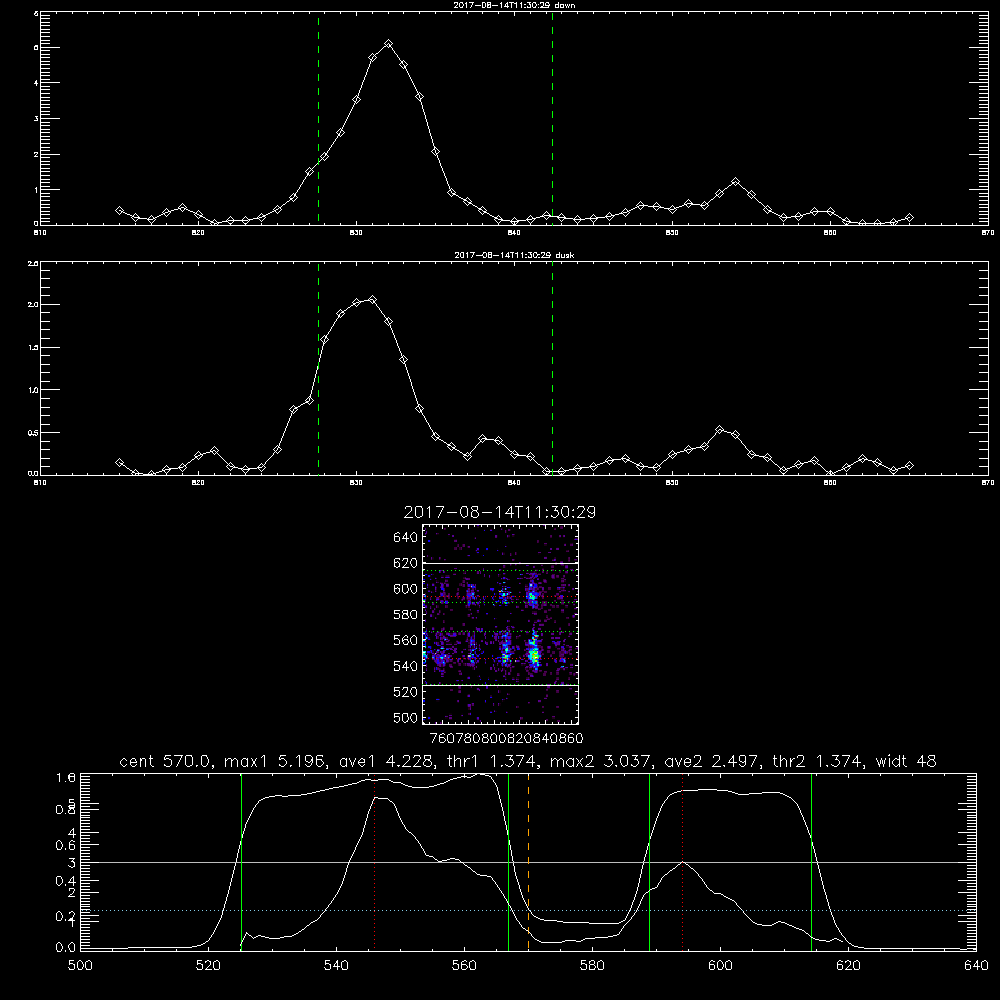Image resolution: width=1000 pixels, height=1000 pixels.
Task: Click x-axis label 580 of the bottom plot
Action: 592,966
